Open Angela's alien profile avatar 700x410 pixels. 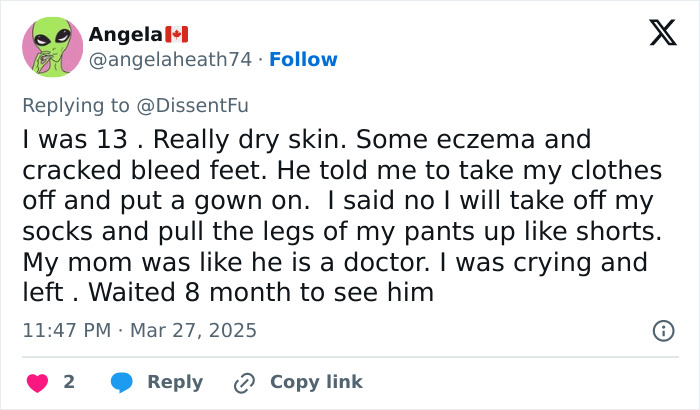point(52,47)
